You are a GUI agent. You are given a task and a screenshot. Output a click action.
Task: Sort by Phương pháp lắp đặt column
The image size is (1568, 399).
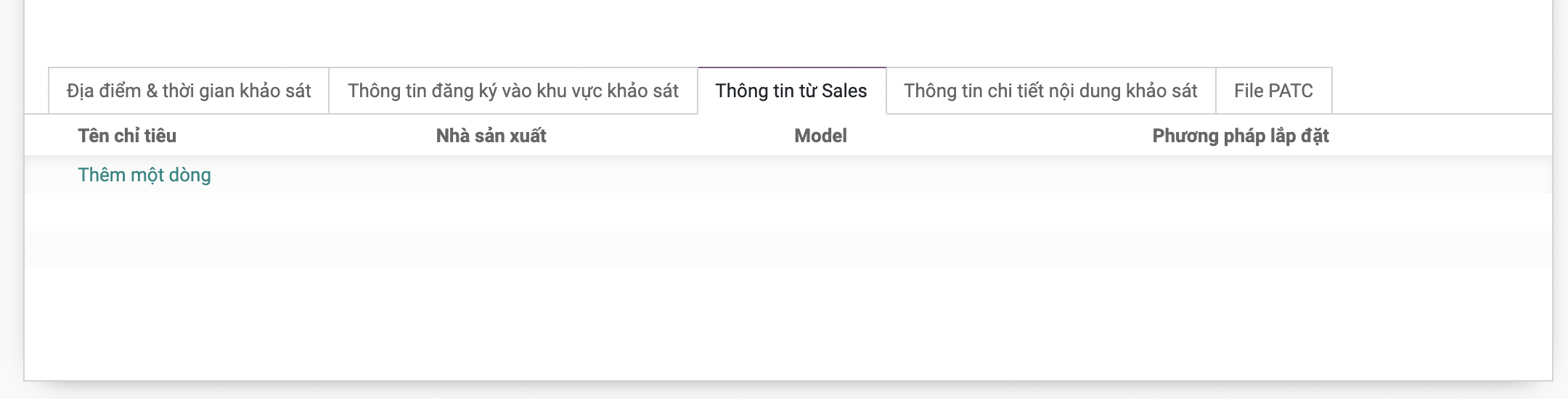tap(1240, 136)
